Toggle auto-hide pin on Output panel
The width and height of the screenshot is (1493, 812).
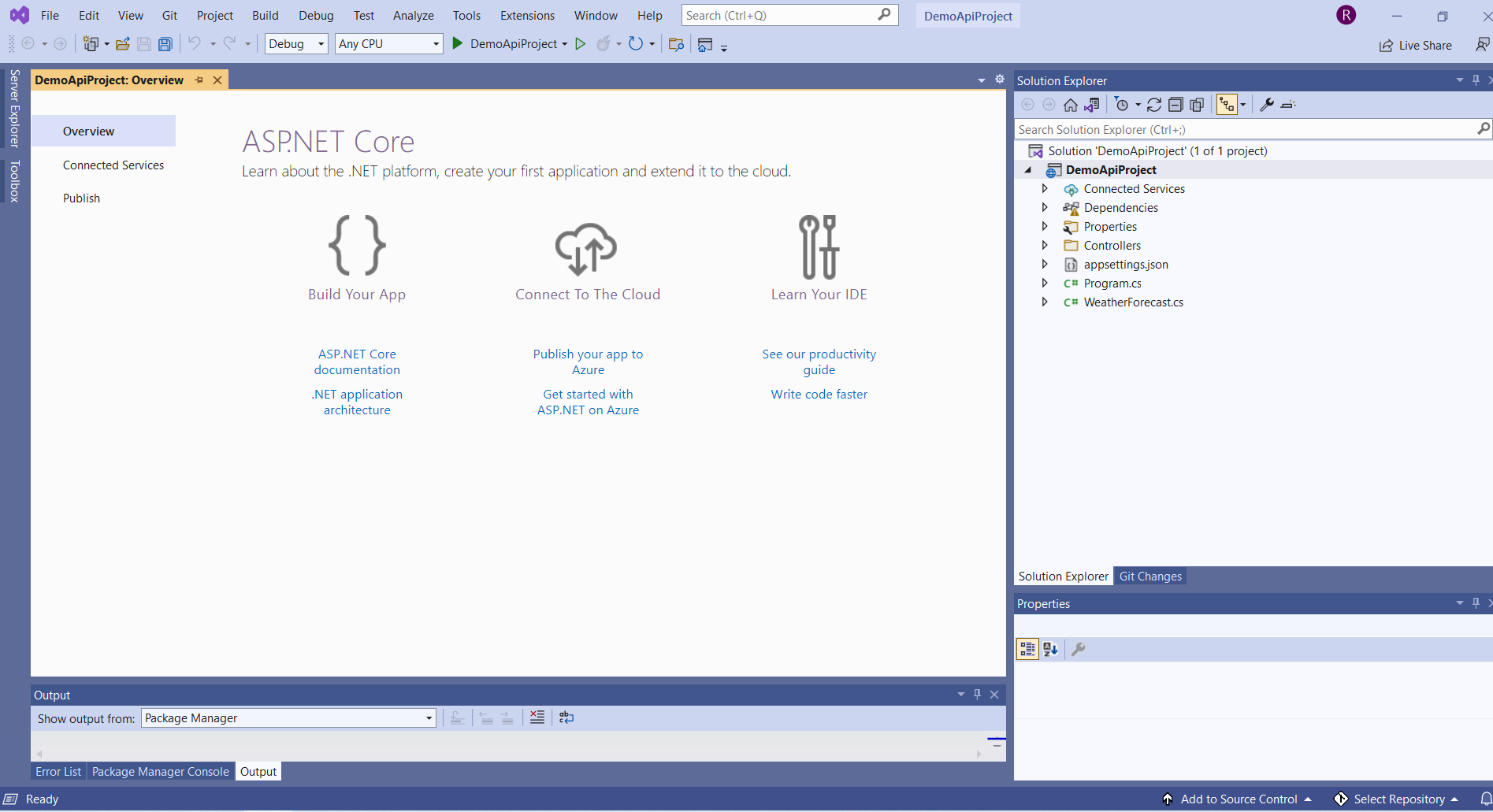point(977,695)
